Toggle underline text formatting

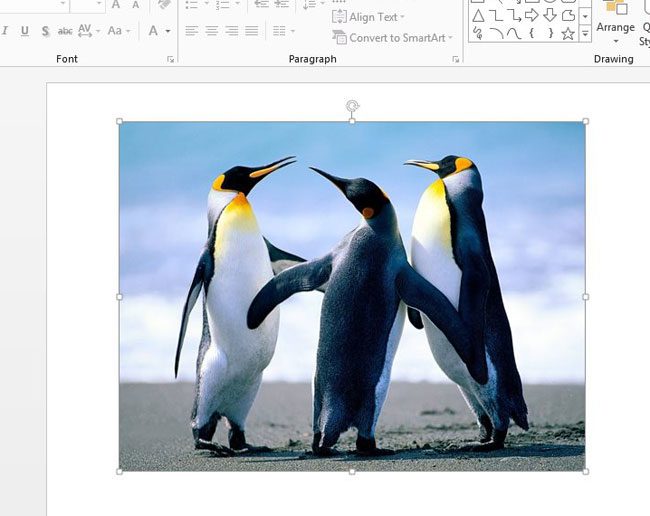pos(25,31)
